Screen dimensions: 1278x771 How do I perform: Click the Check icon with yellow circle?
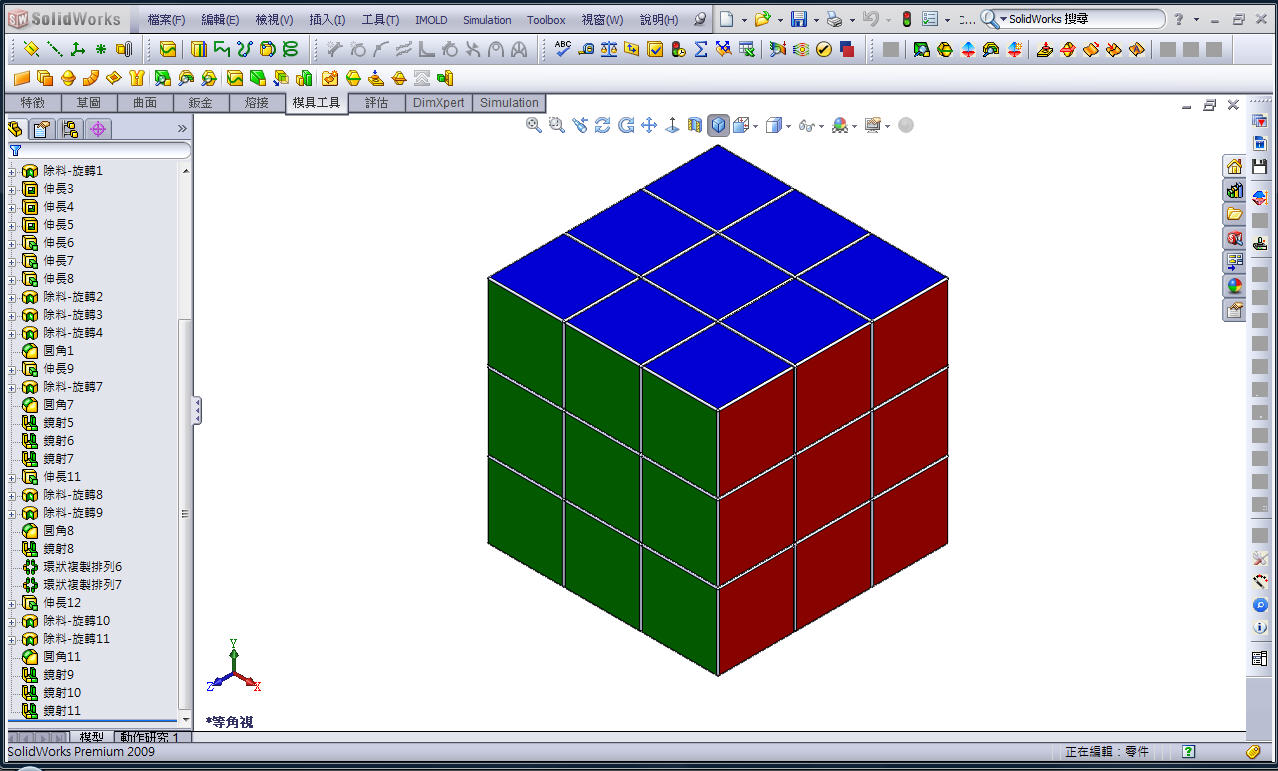[x=824, y=49]
